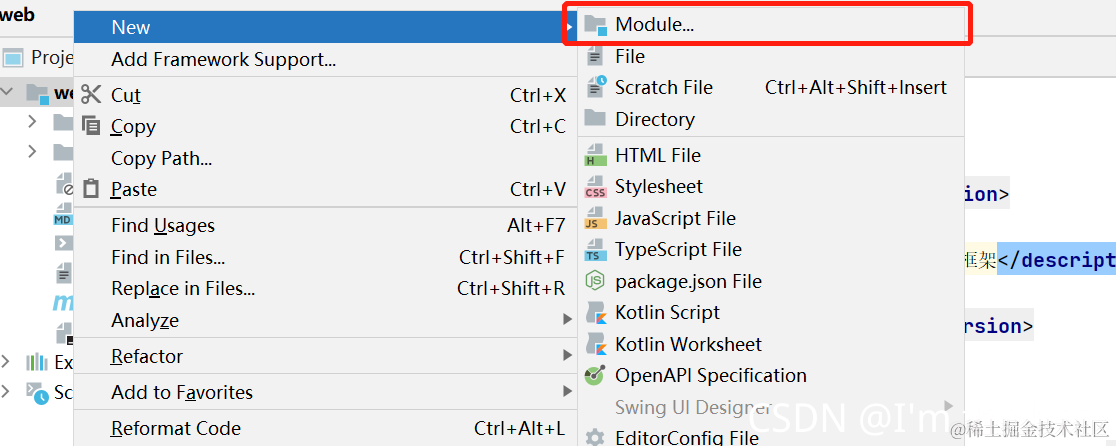The image size is (1116, 446).
Task: Create a new JavaScript File
Action: tap(770, 218)
